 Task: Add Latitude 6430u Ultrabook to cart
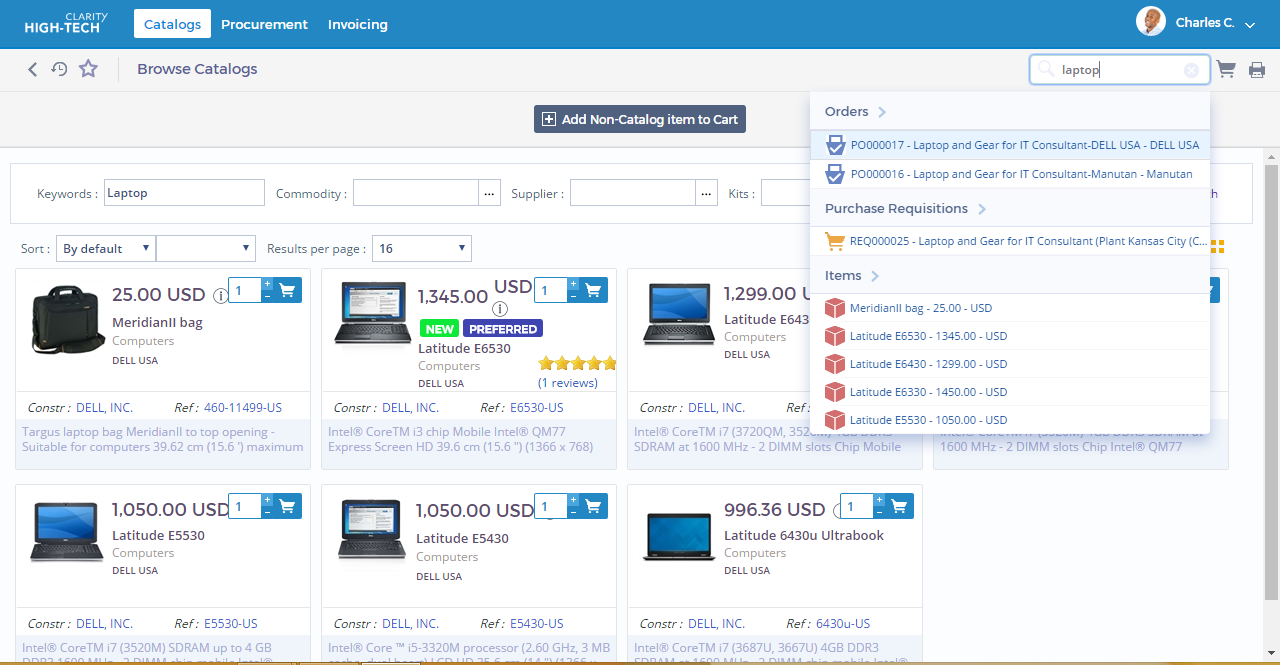click(900, 506)
